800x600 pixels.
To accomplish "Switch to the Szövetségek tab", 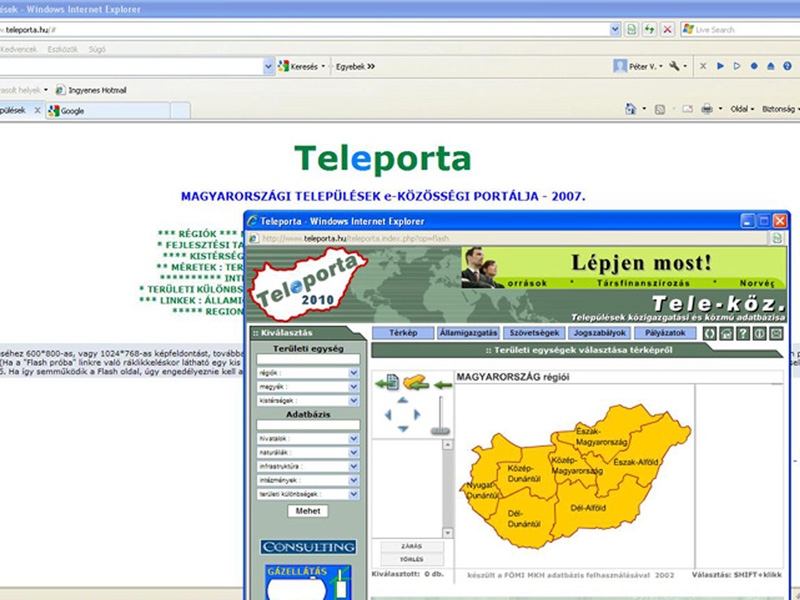I will coord(534,333).
